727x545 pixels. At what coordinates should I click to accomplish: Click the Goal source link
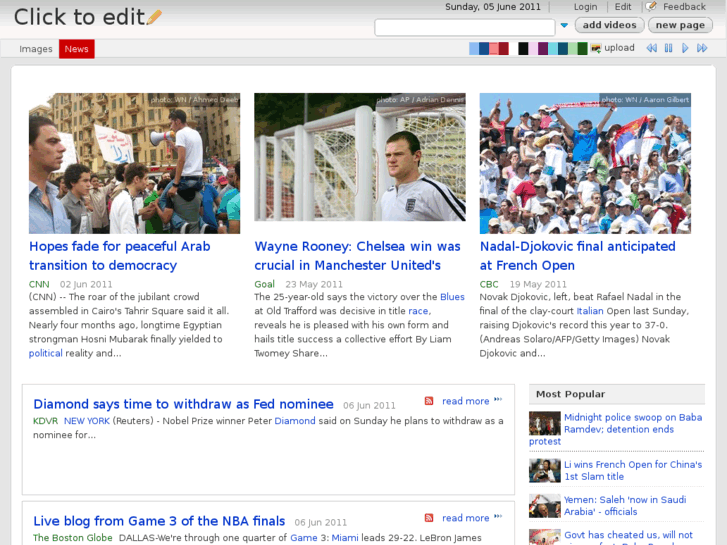(264, 284)
